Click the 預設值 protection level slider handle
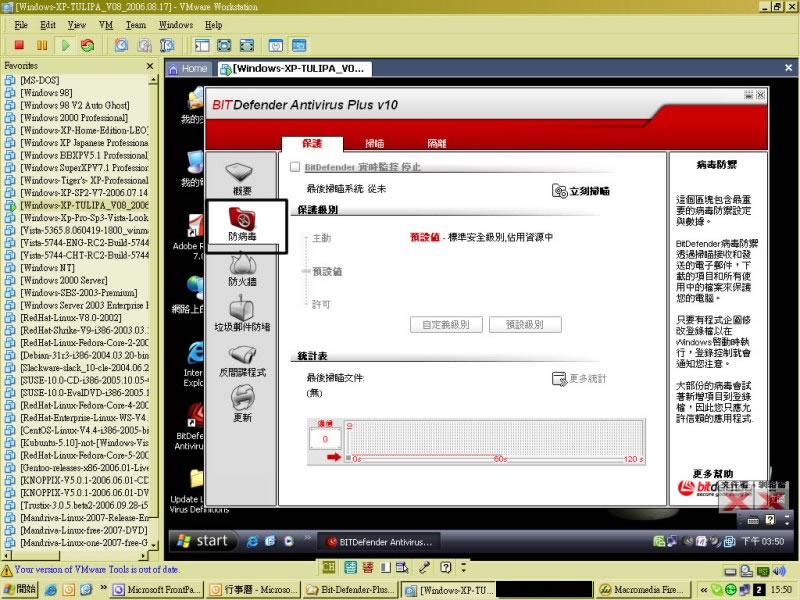800x600 pixels. point(307,271)
